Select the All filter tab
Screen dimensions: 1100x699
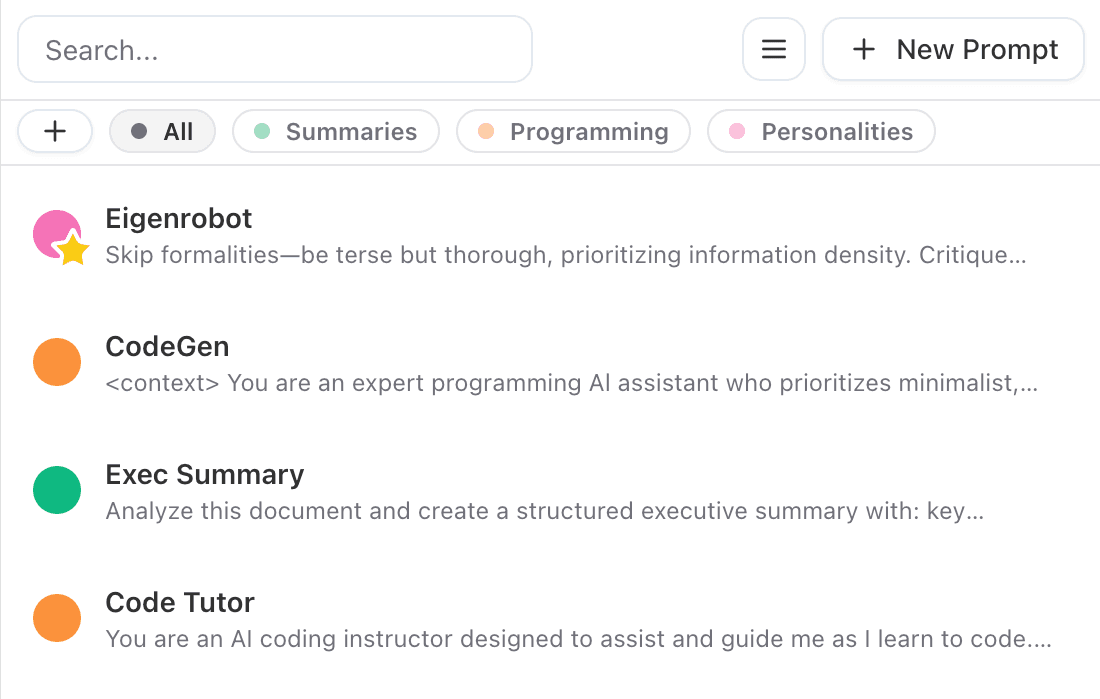pyautogui.click(x=162, y=131)
